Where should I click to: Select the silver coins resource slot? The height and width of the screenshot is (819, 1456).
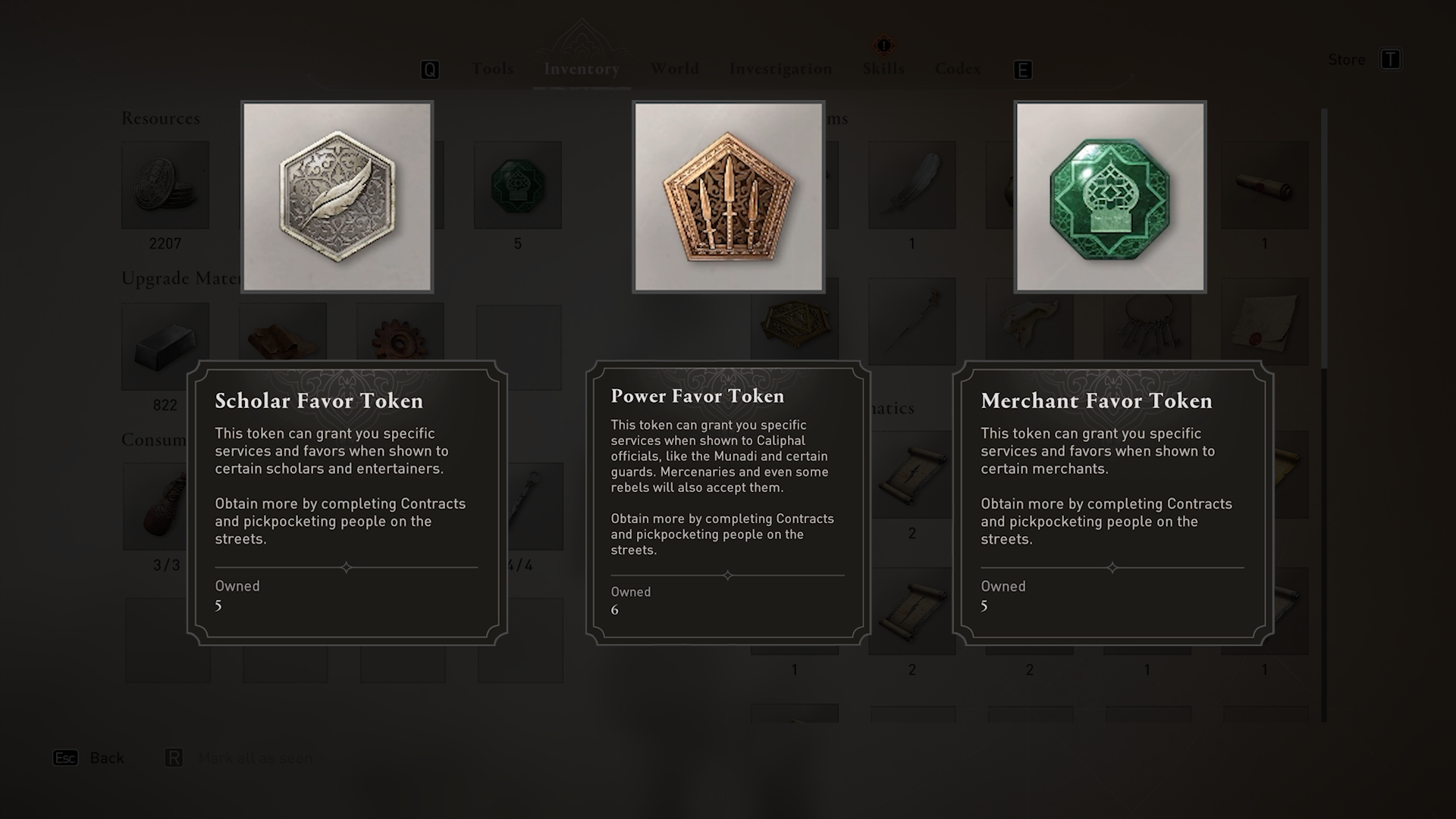(165, 185)
